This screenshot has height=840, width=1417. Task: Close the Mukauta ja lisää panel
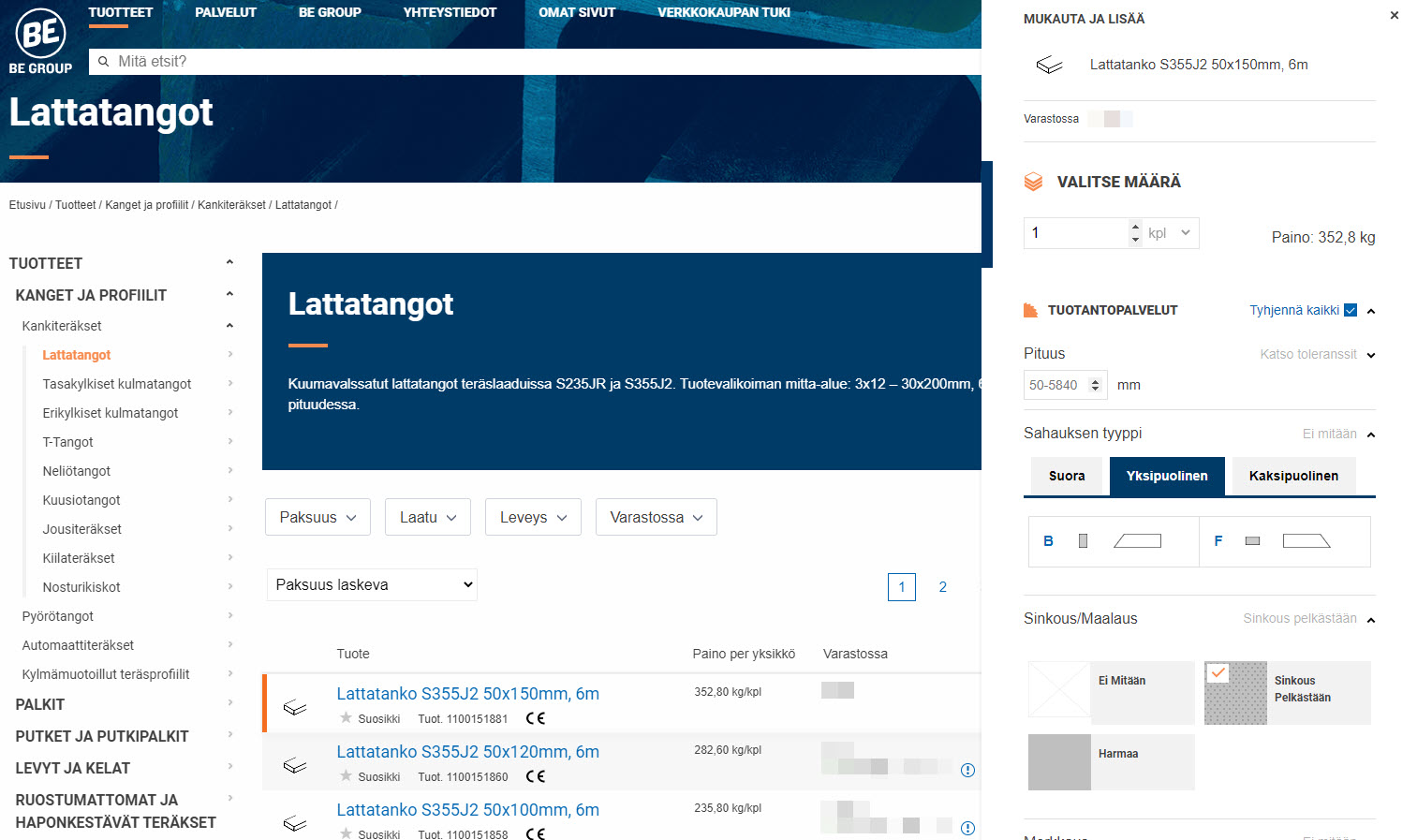coord(1394,15)
